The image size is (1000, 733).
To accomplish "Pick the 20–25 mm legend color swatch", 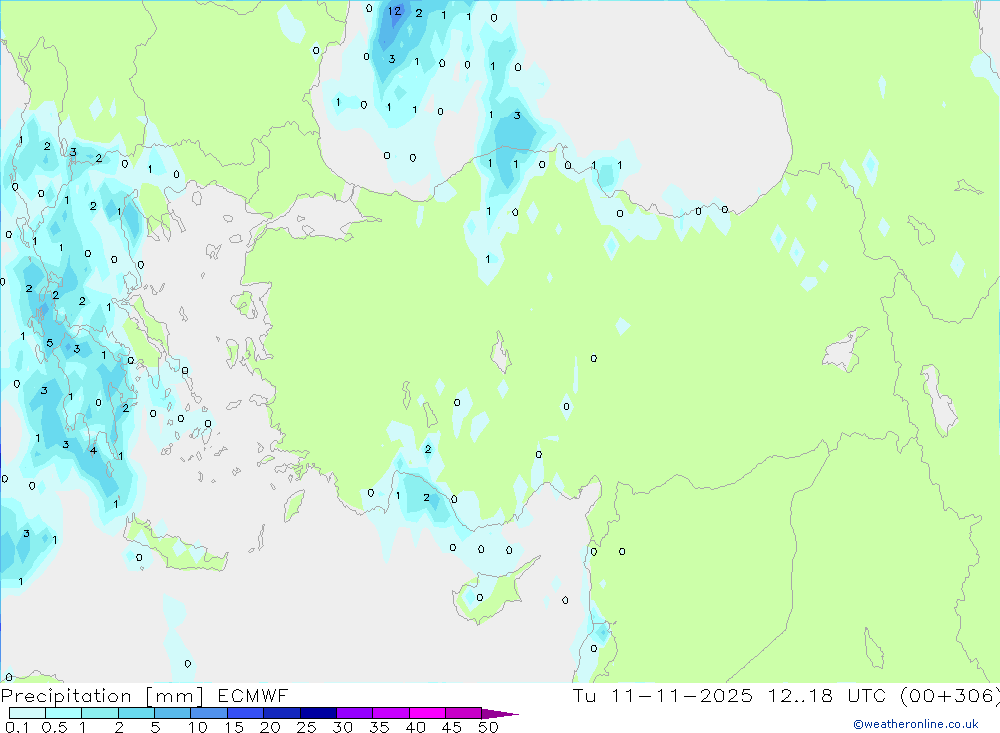I will pos(281,713).
